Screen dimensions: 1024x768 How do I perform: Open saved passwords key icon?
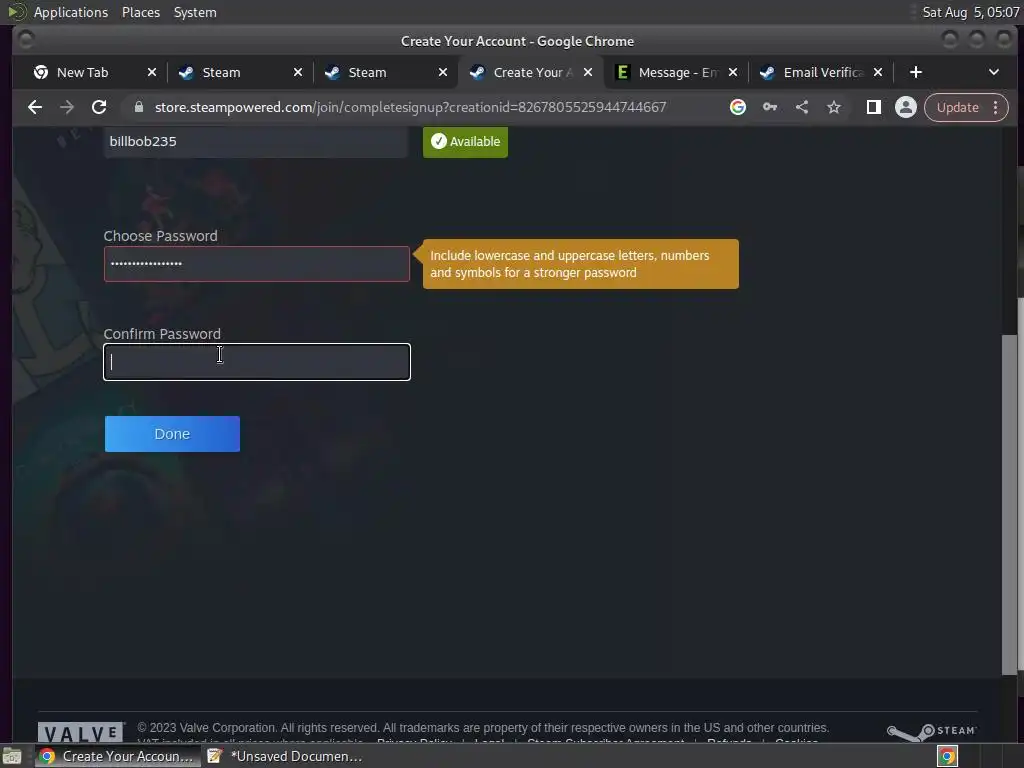click(770, 107)
